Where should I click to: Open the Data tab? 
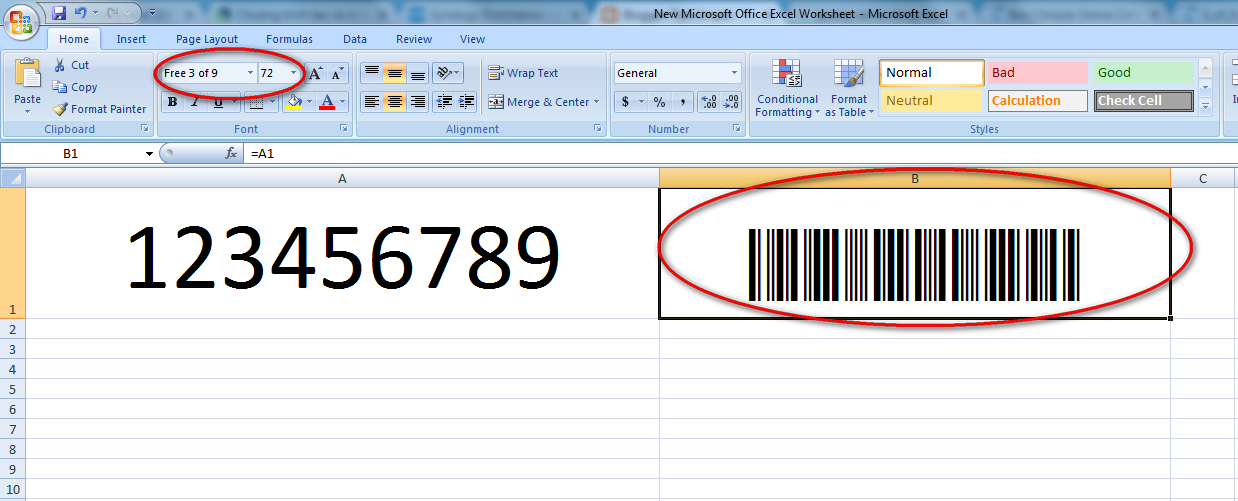pyautogui.click(x=355, y=39)
